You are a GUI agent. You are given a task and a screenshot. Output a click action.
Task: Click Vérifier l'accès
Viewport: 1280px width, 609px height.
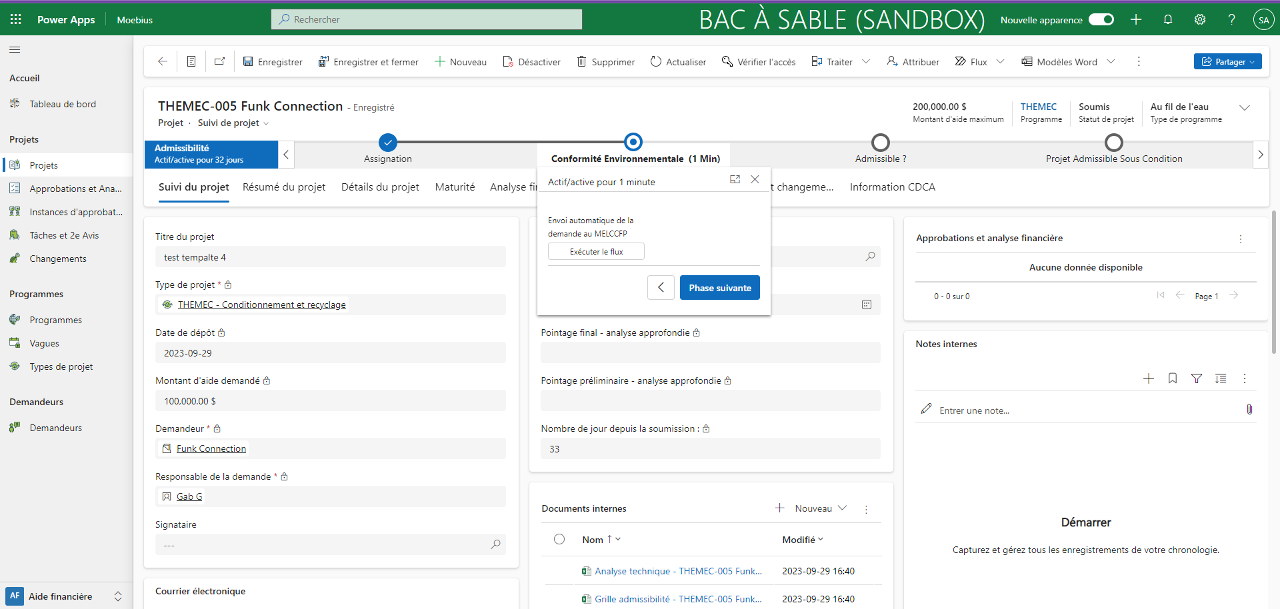758,62
